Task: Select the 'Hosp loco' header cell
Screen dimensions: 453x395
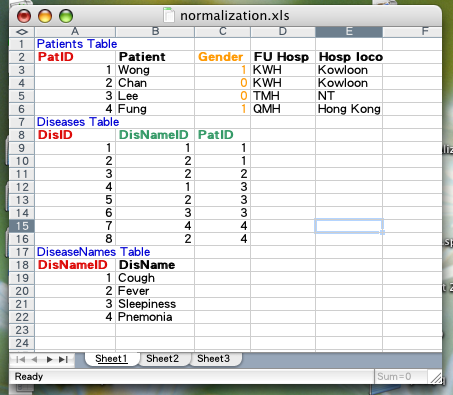Action: click(349, 57)
